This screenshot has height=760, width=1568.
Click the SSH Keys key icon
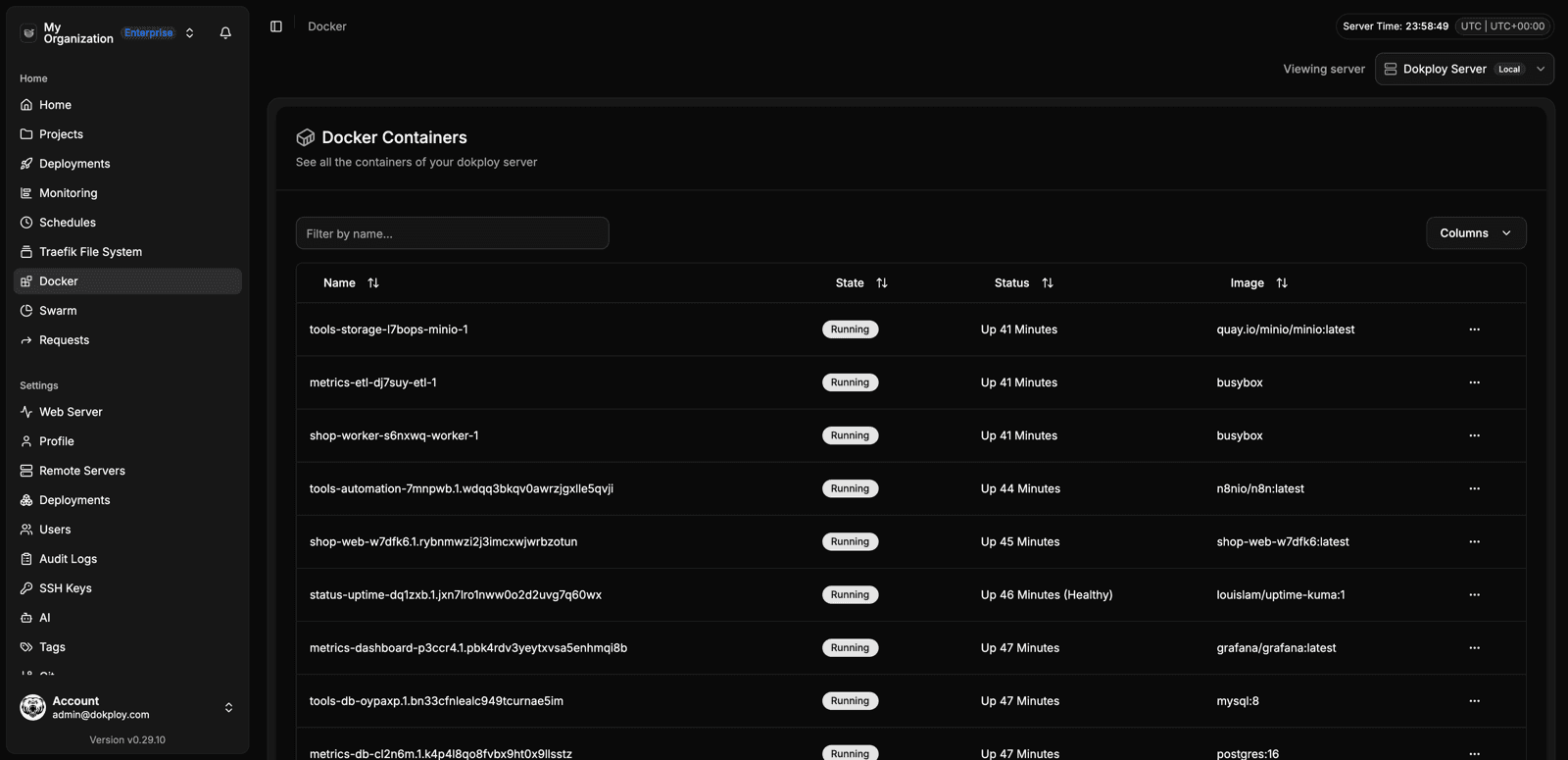[x=26, y=588]
